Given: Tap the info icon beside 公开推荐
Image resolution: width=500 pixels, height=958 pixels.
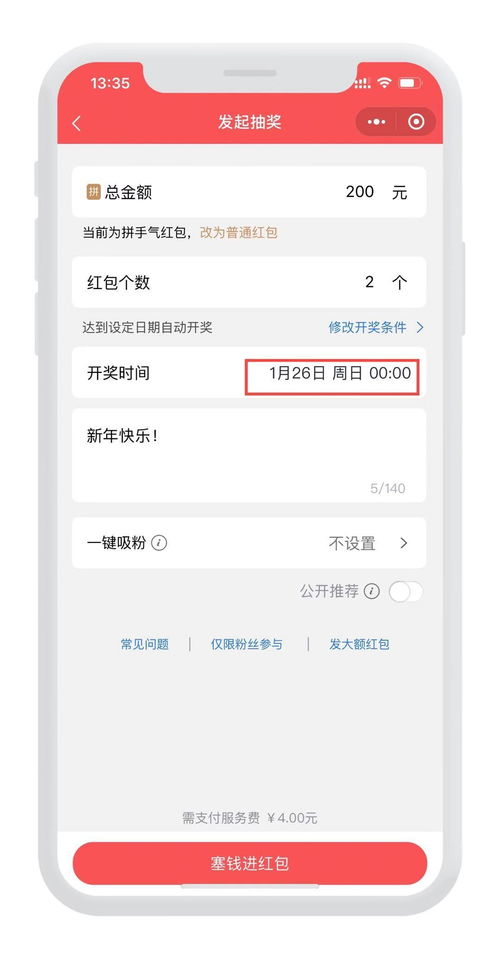Looking at the screenshot, I should [372, 591].
